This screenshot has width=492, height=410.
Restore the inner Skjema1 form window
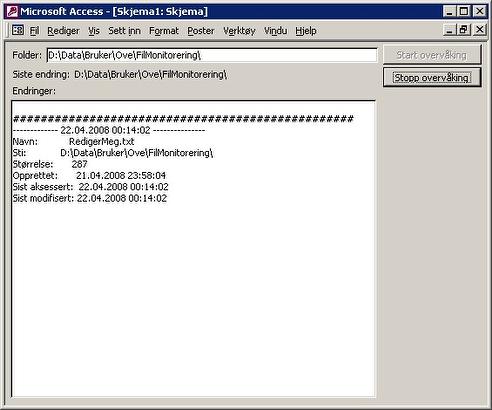point(464,30)
